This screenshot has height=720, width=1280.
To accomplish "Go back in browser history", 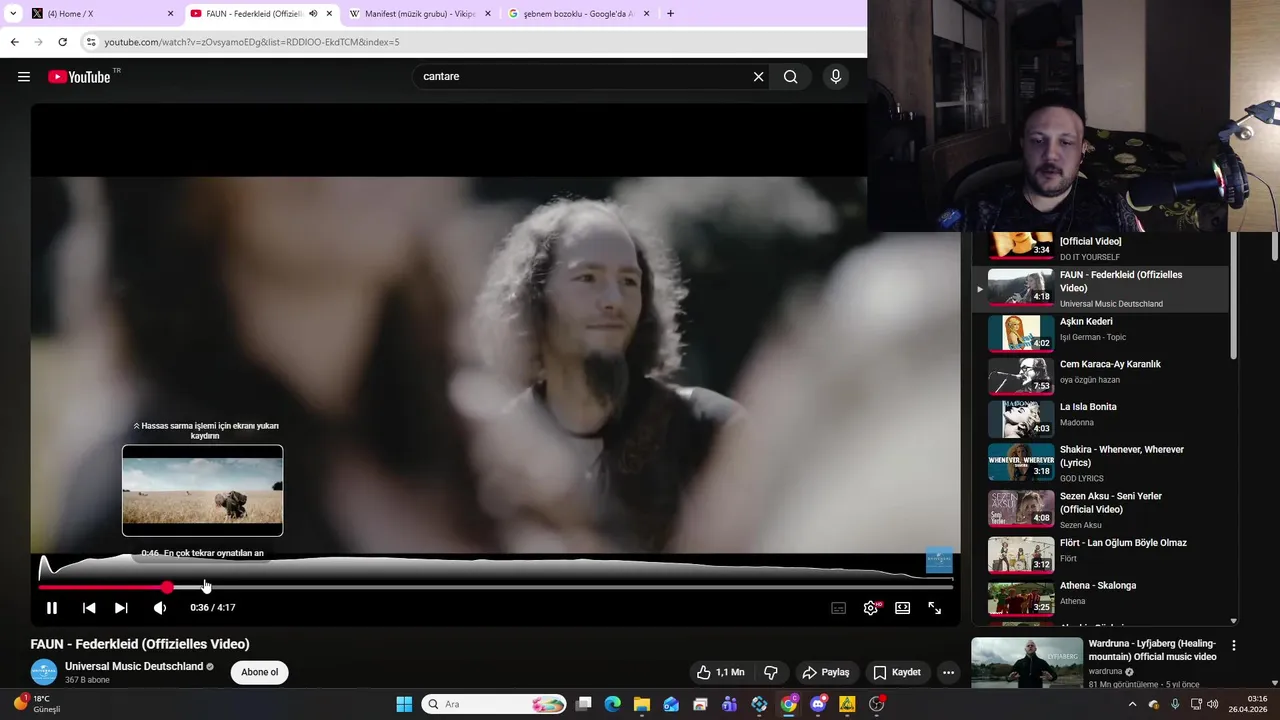I will (x=14, y=42).
